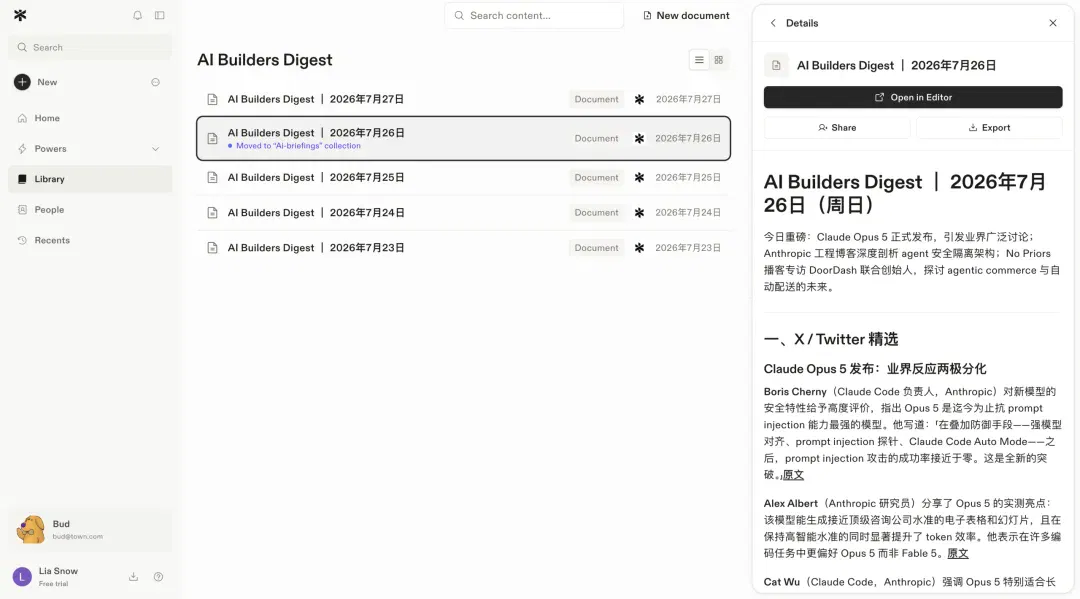Create a New document
The image size is (1080, 599).
coord(686,15)
